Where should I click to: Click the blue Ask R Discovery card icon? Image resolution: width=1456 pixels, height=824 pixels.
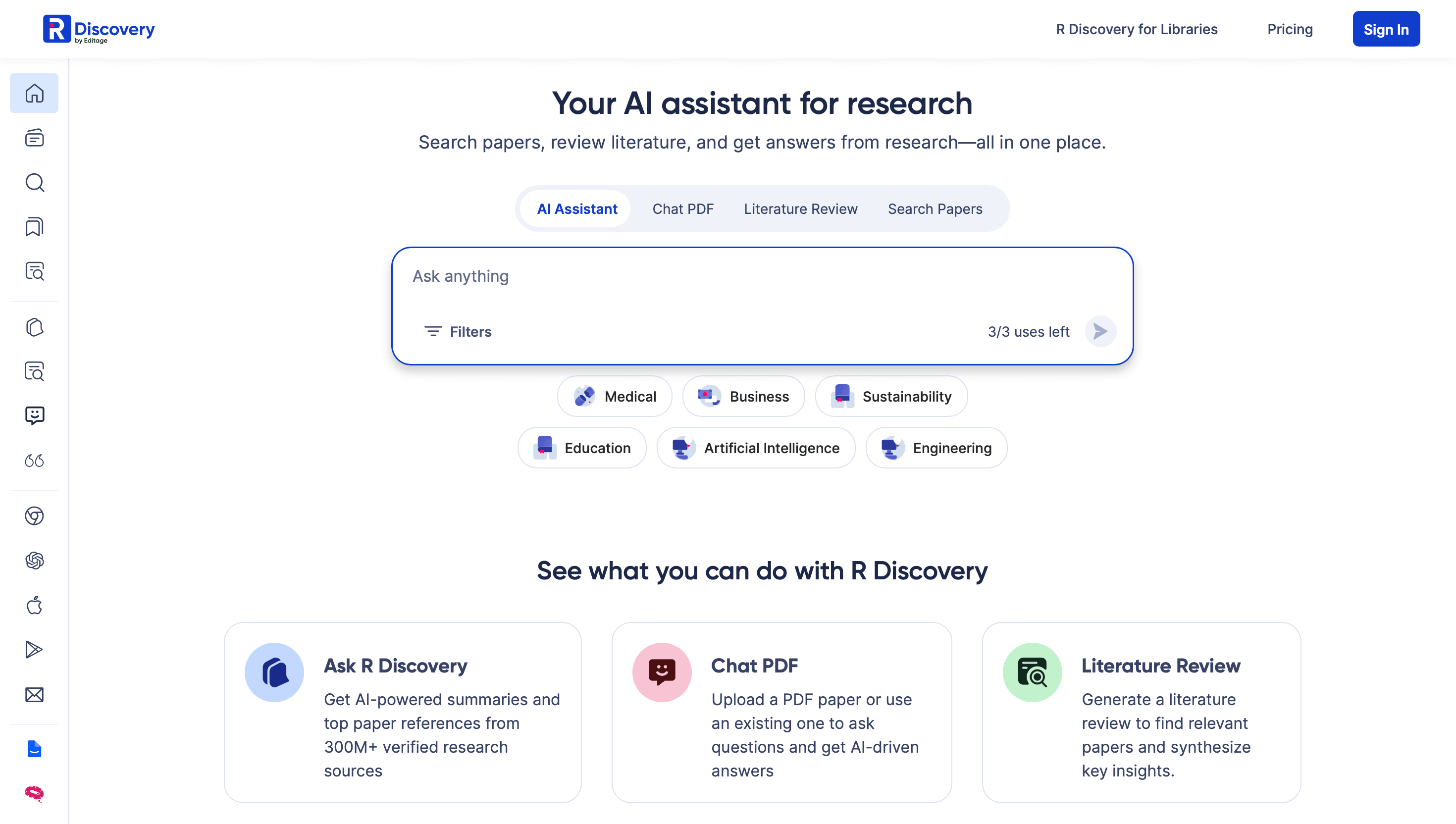point(274,672)
